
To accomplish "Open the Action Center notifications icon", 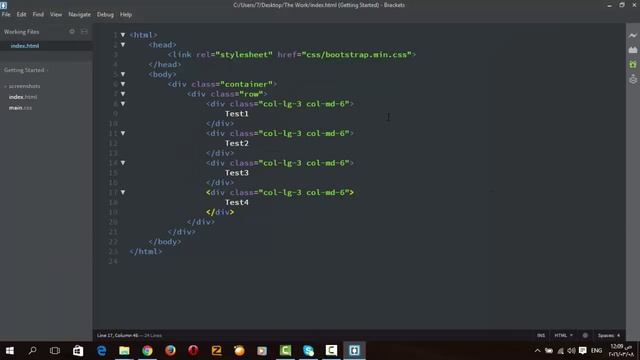I will coord(582,351).
